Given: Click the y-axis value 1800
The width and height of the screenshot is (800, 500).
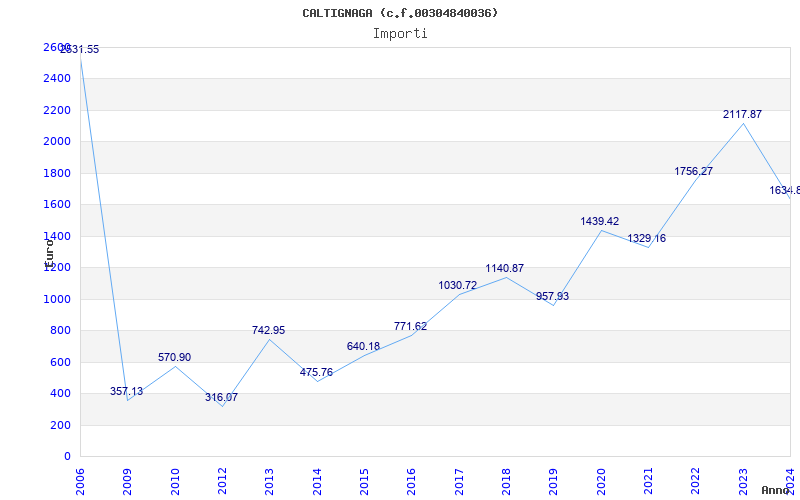Looking at the screenshot, I should (x=57, y=173).
